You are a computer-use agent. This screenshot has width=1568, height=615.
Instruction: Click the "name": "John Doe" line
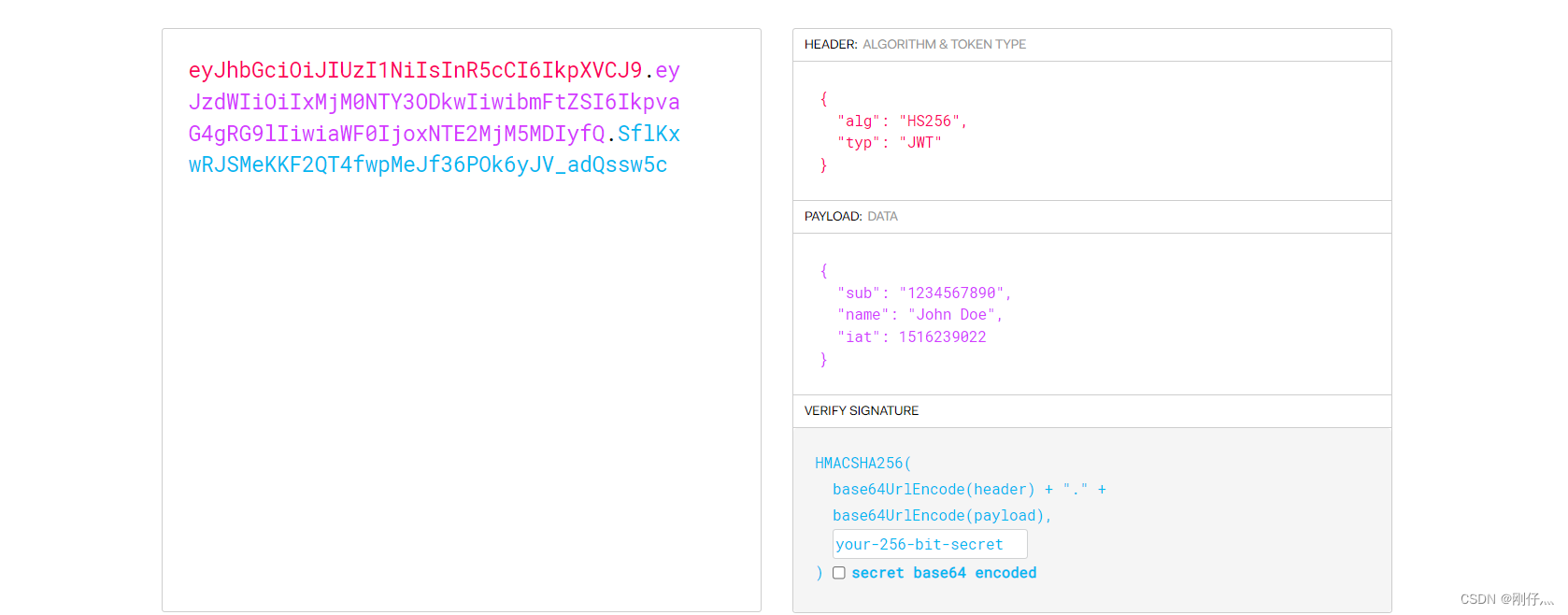pyautogui.click(x=919, y=314)
